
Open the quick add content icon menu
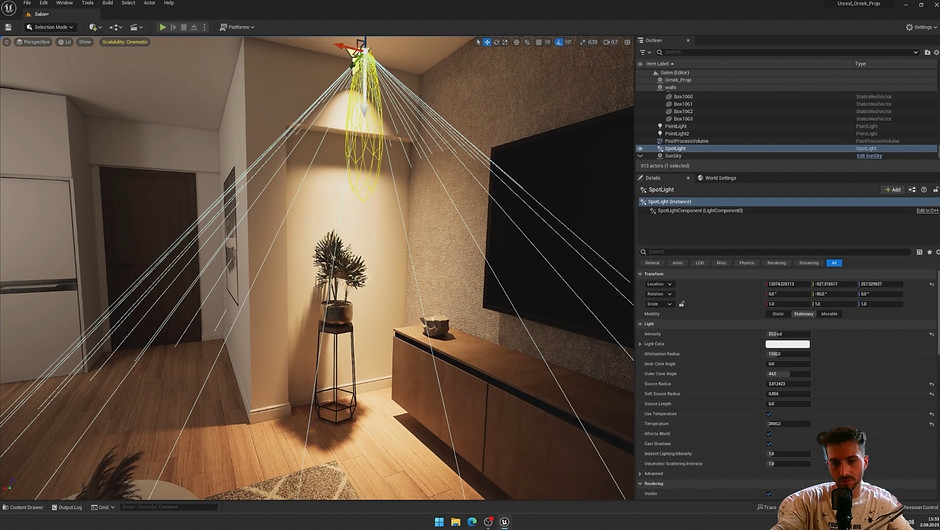(95, 27)
